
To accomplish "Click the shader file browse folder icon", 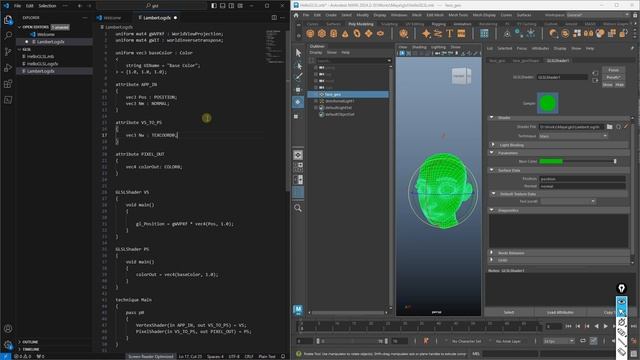I will tap(609, 127).
